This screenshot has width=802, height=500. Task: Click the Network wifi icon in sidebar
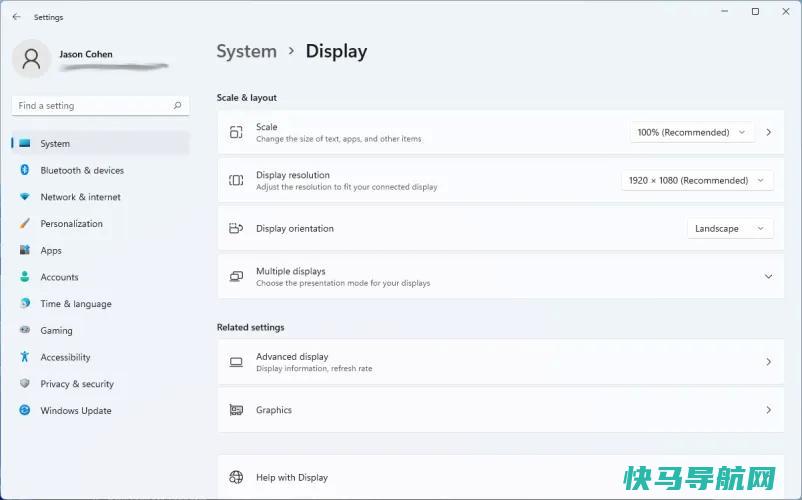click(25, 196)
